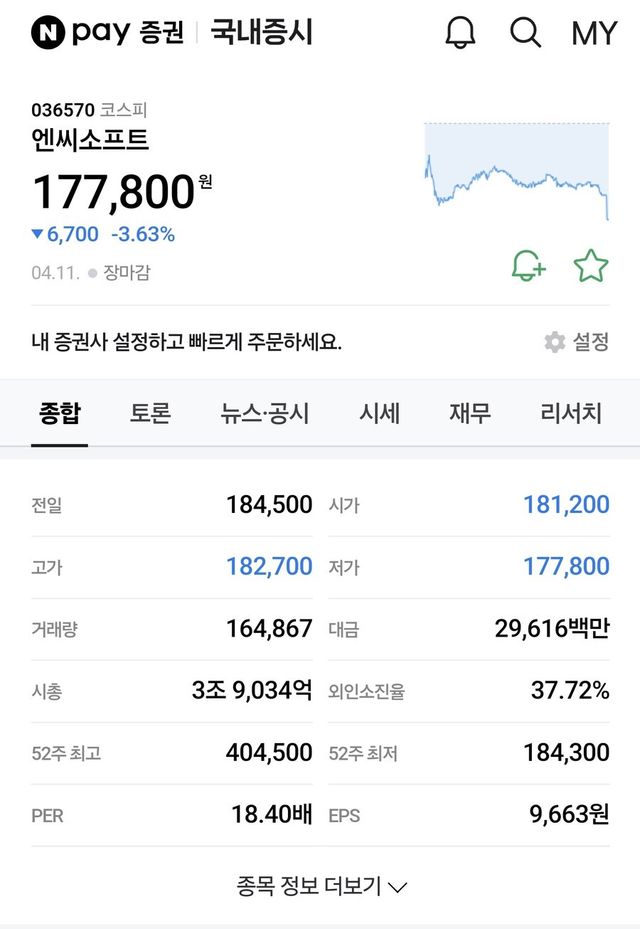Select the 시세 tab
The width and height of the screenshot is (640, 929).
click(380, 413)
